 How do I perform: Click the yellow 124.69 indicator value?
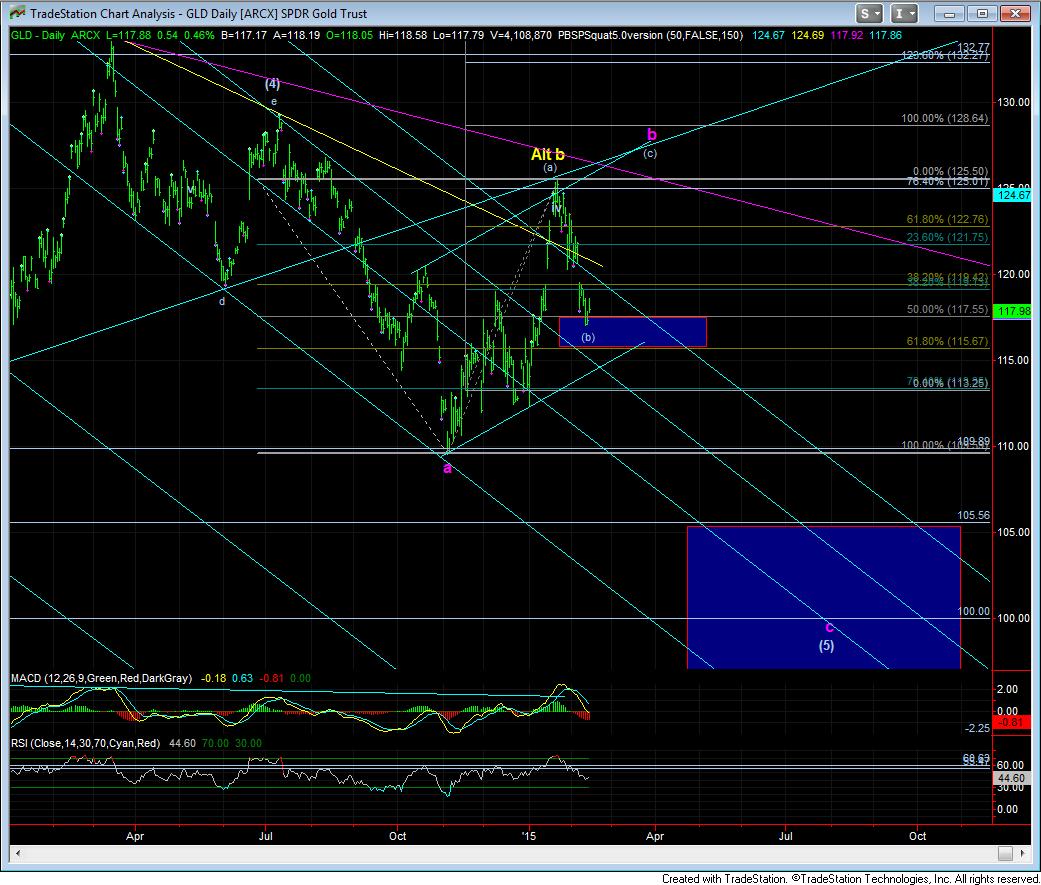(808, 35)
